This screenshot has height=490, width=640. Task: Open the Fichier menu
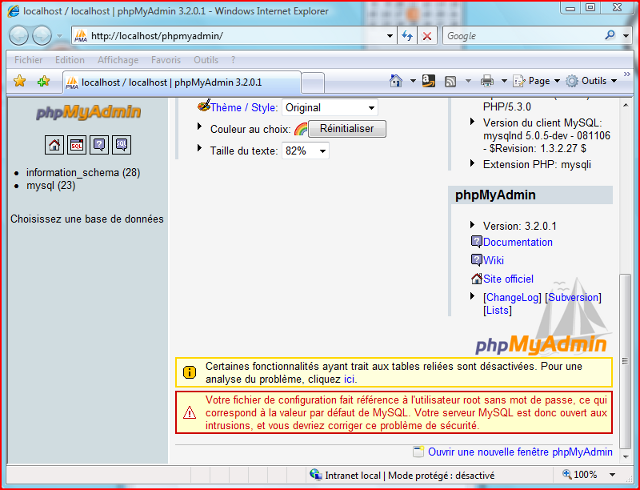(28, 60)
